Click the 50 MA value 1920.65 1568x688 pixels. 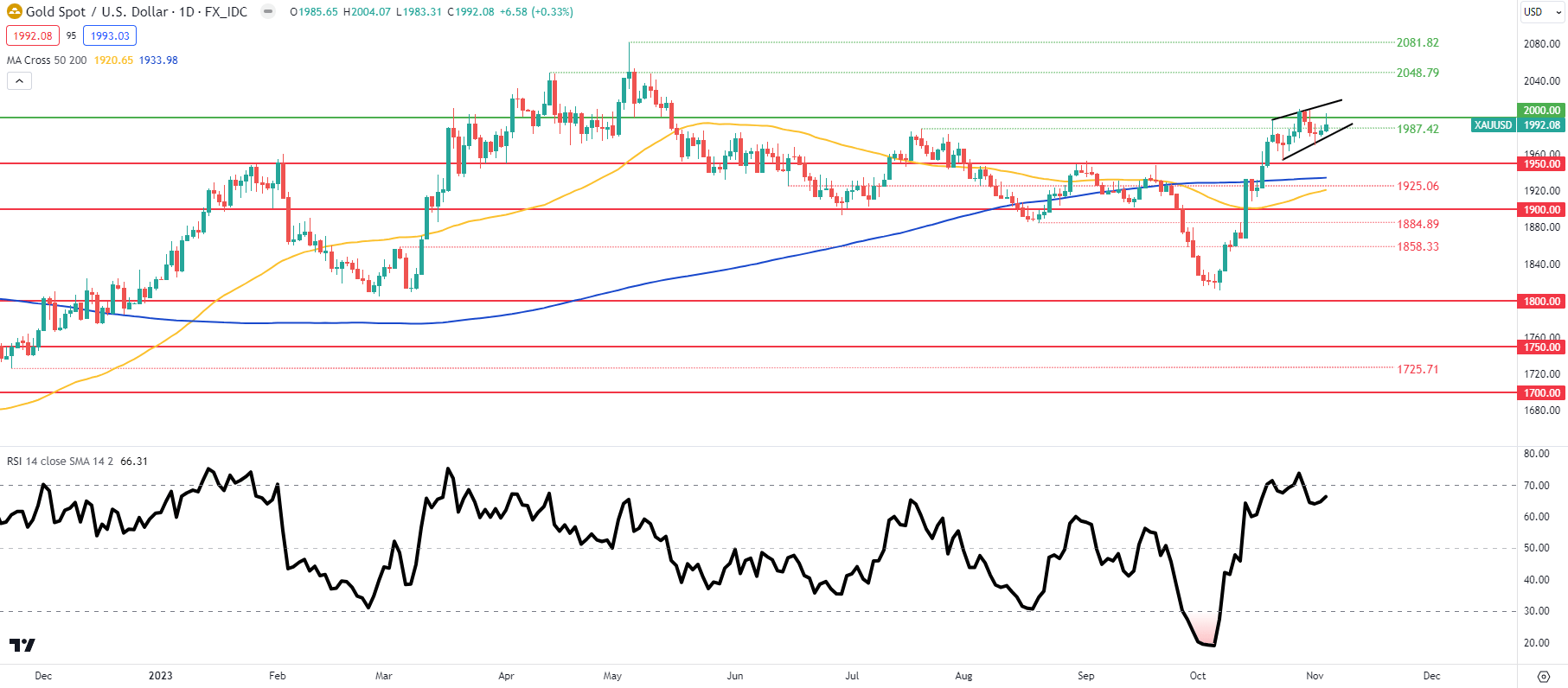coord(113,61)
